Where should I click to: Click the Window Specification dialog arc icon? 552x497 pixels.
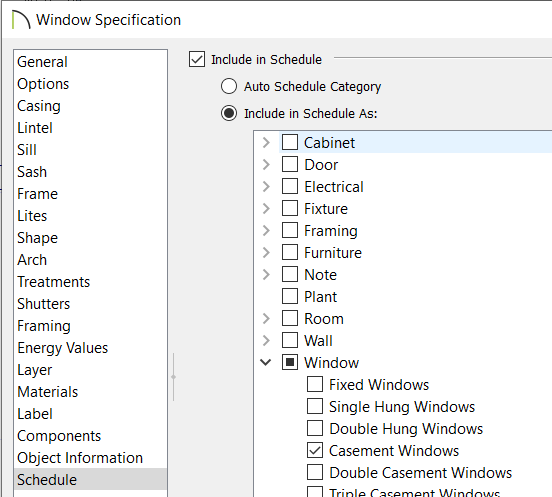21,20
